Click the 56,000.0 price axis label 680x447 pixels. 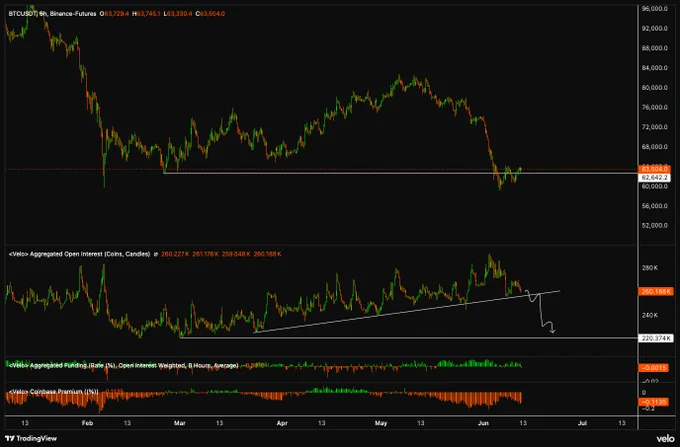click(x=654, y=206)
